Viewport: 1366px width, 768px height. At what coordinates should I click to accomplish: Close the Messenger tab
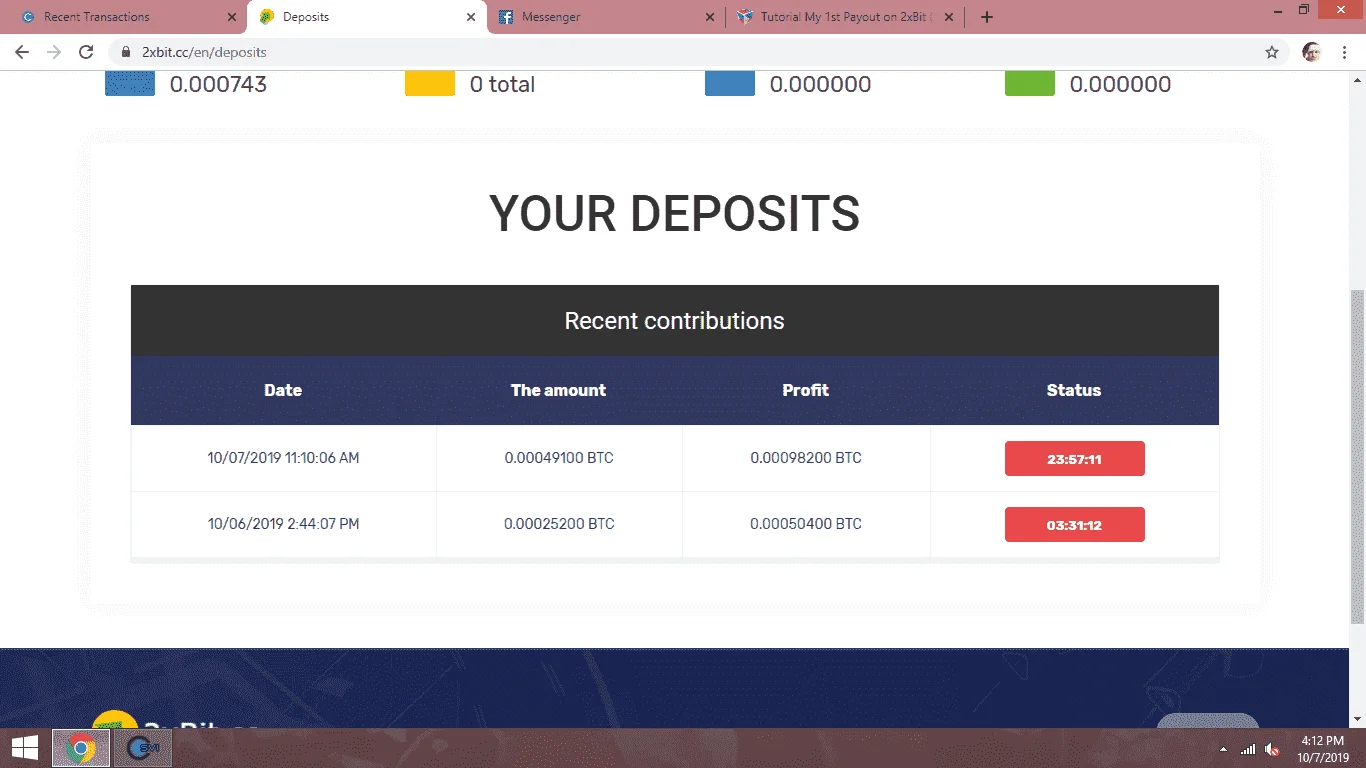click(x=710, y=17)
